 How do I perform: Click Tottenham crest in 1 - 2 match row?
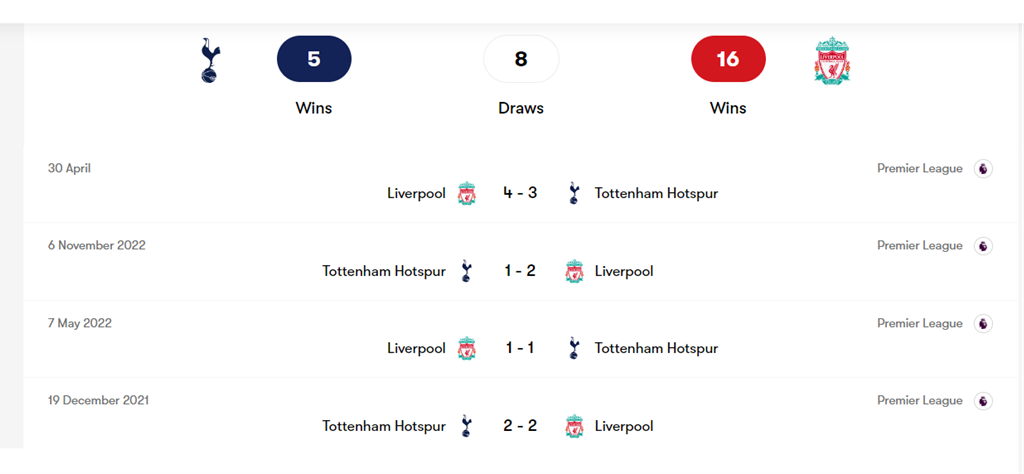(x=466, y=271)
